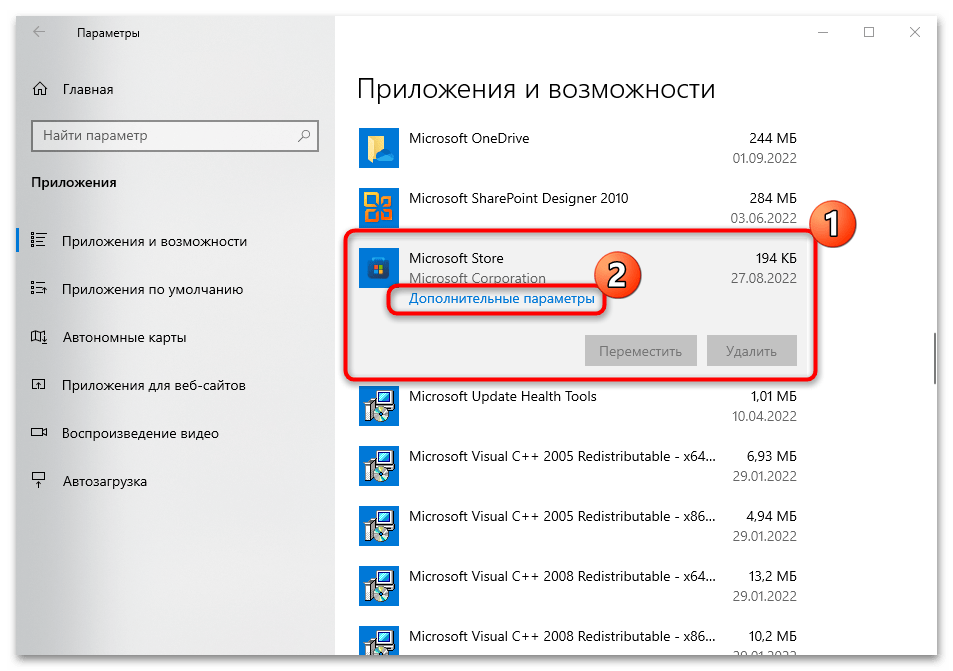Click Microsoft Update Health Tools icon
This screenshot has height=671, width=953.
click(379, 406)
